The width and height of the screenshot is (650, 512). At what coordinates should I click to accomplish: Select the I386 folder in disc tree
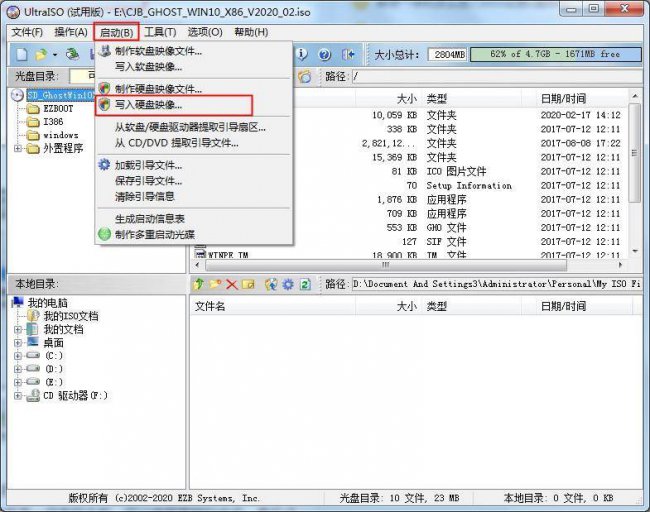click(x=53, y=122)
